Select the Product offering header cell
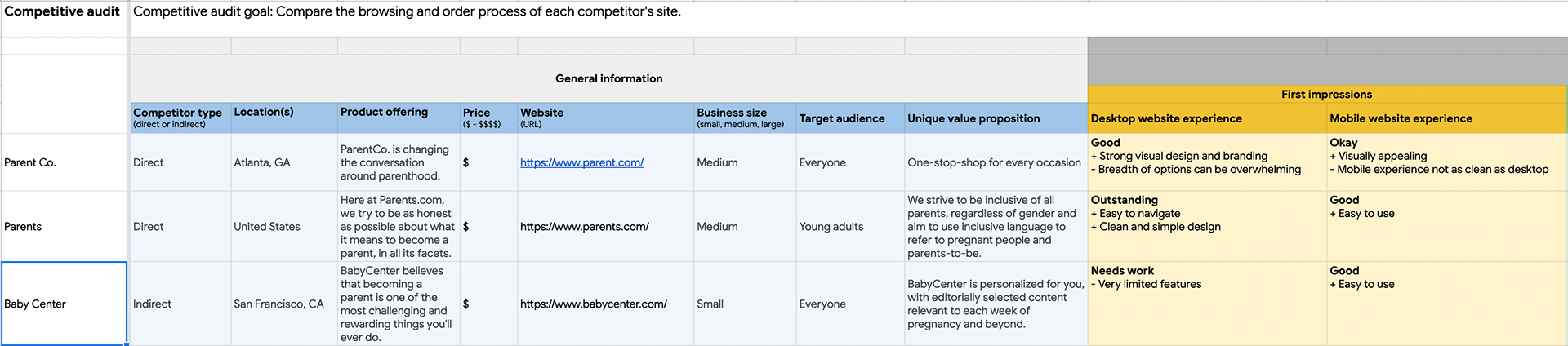 pyautogui.click(x=399, y=118)
